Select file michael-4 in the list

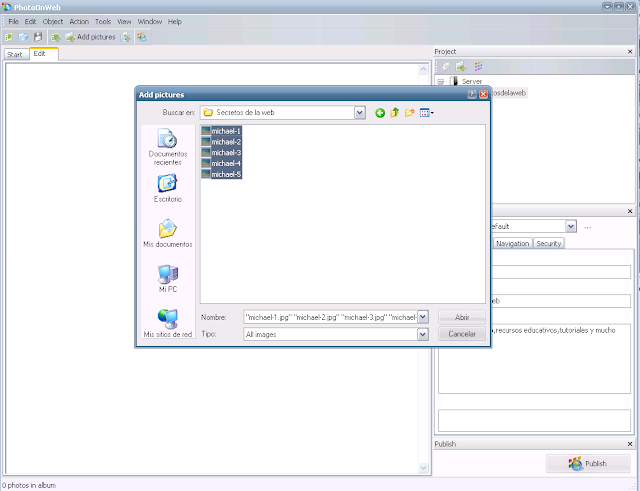click(222, 163)
